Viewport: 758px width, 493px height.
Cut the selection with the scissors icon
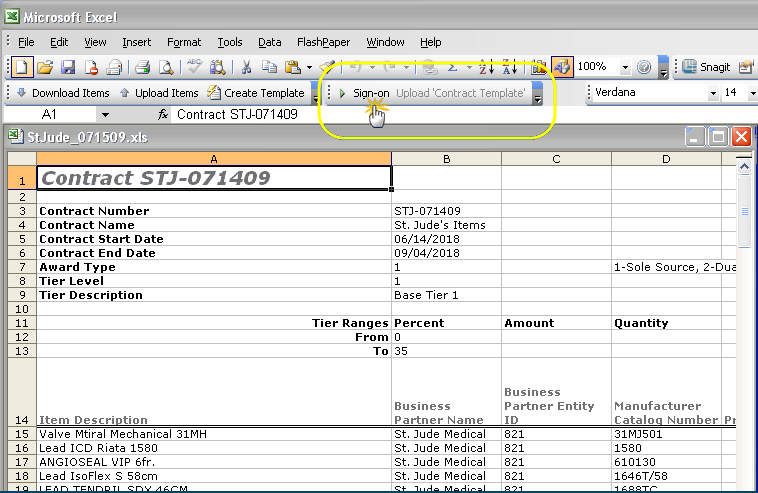coord(245,67)
